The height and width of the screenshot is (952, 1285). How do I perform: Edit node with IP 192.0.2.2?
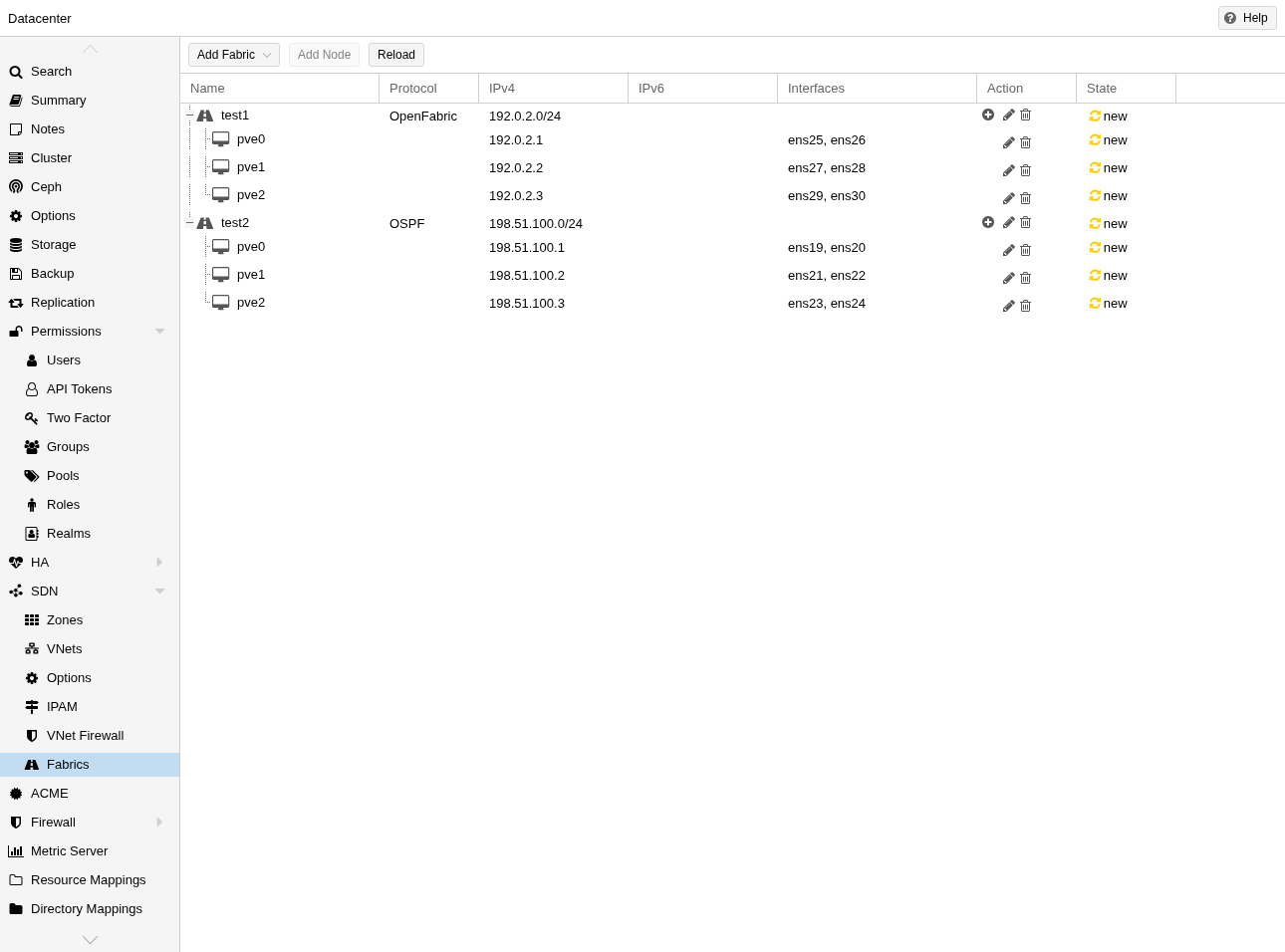pyautogui.click(x=1008, y=170)
